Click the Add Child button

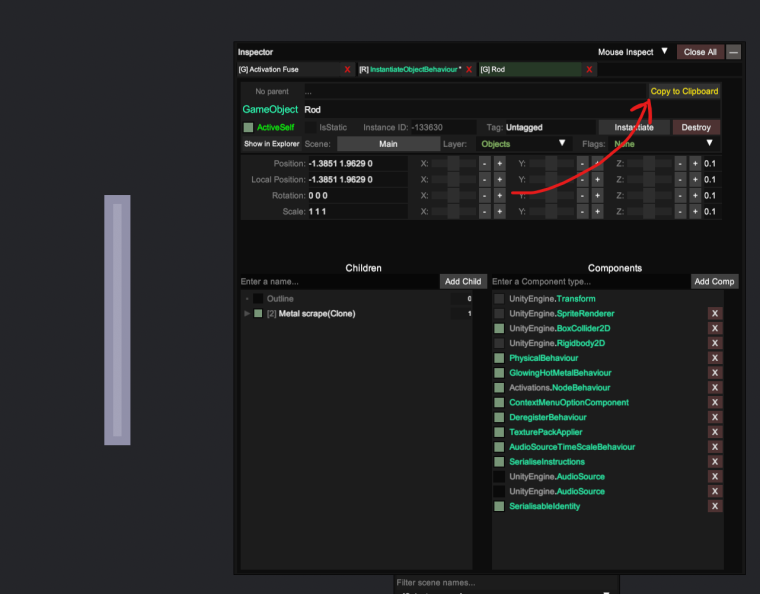[463, 281]
